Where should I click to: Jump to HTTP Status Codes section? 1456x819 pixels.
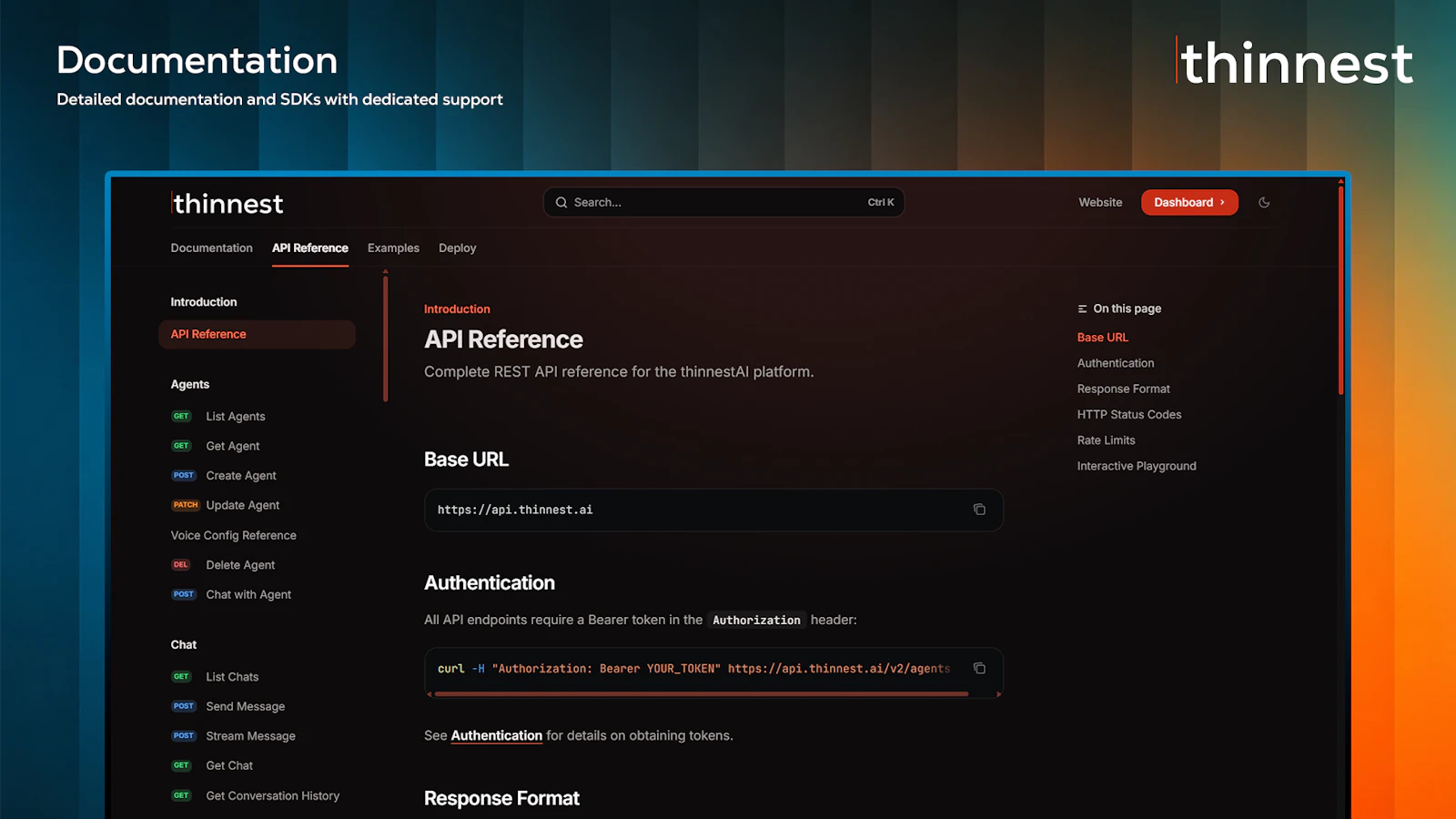1129,414
